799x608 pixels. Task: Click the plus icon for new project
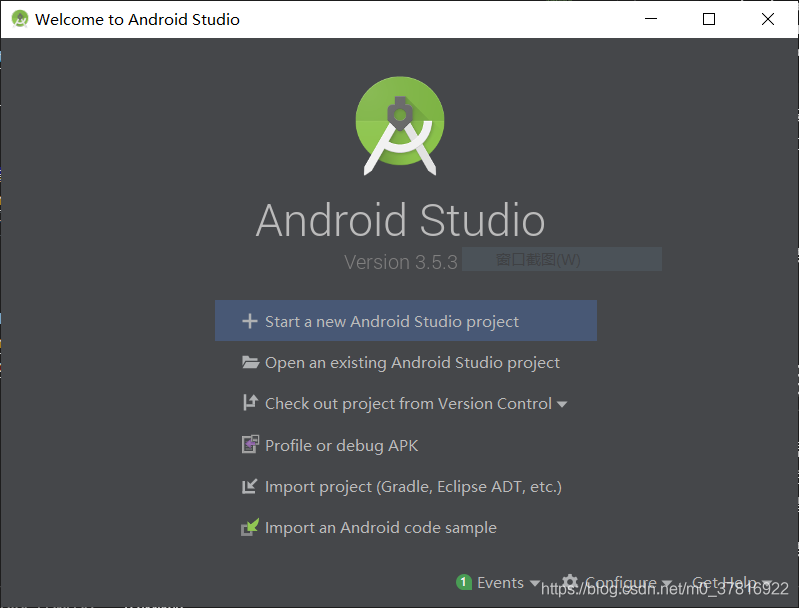(250, 322)
